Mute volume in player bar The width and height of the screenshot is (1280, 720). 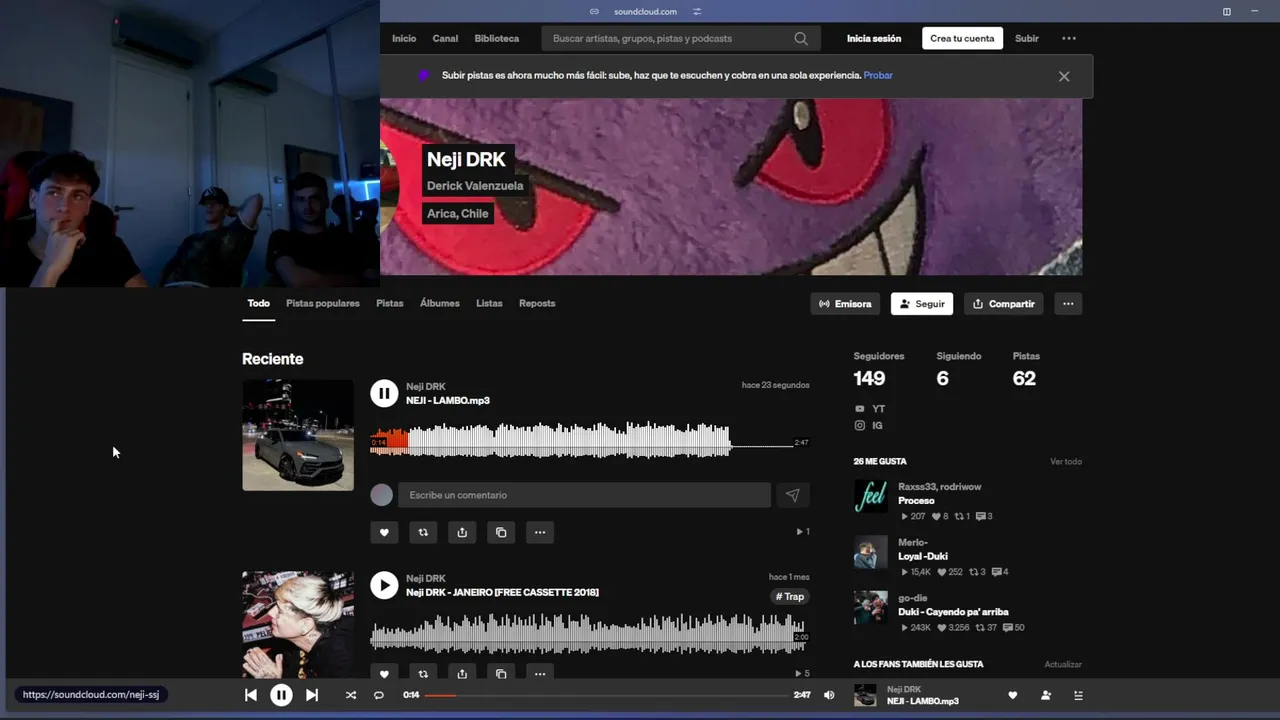click(829, 695)
